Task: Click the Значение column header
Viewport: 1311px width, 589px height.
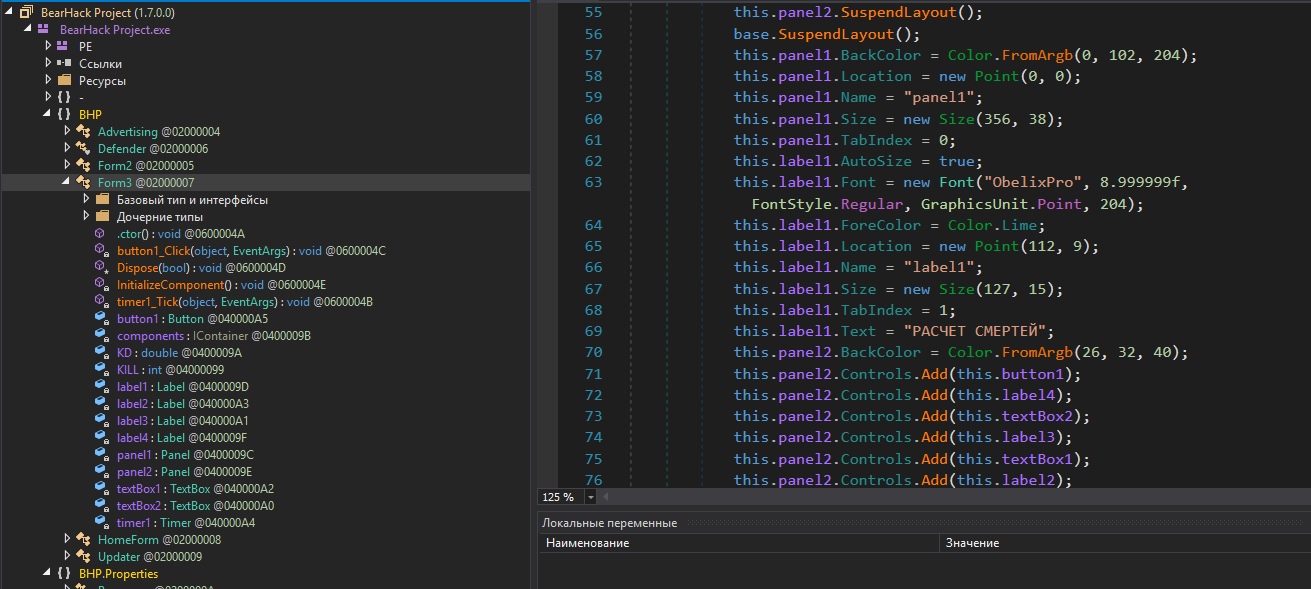Action: coord(972,543)
